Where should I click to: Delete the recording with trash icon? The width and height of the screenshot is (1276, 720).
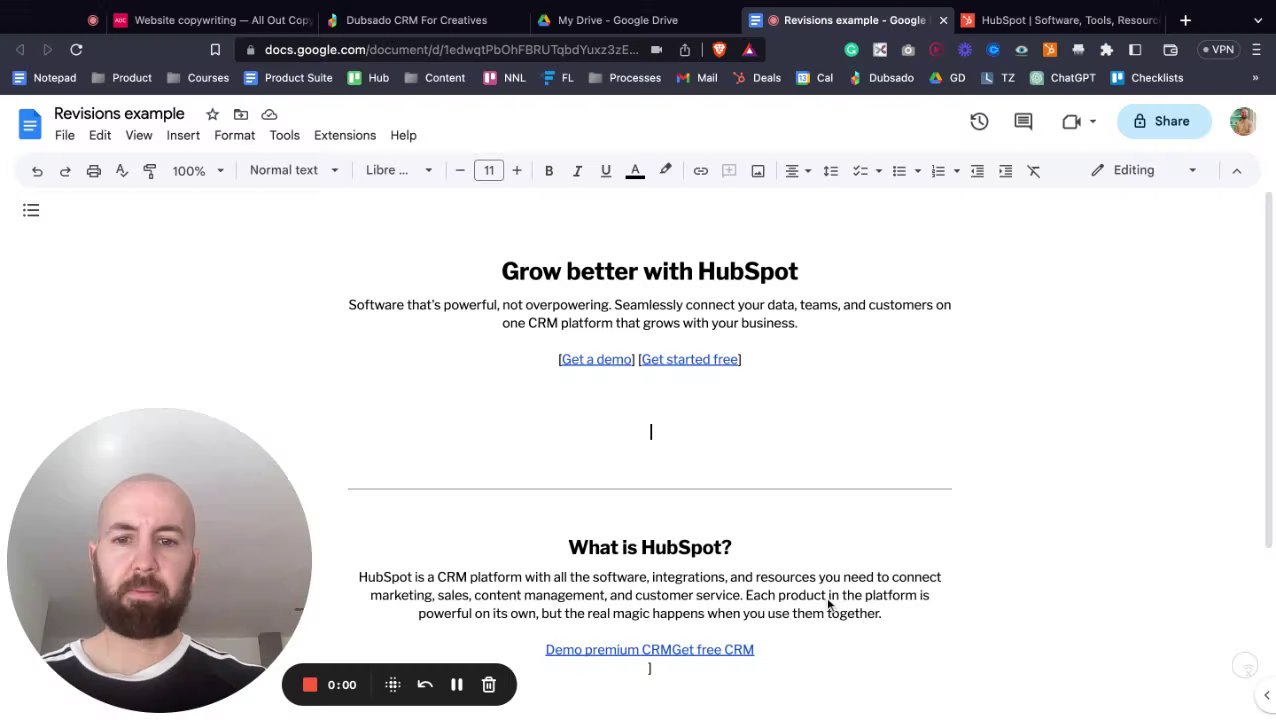[489, 685]
